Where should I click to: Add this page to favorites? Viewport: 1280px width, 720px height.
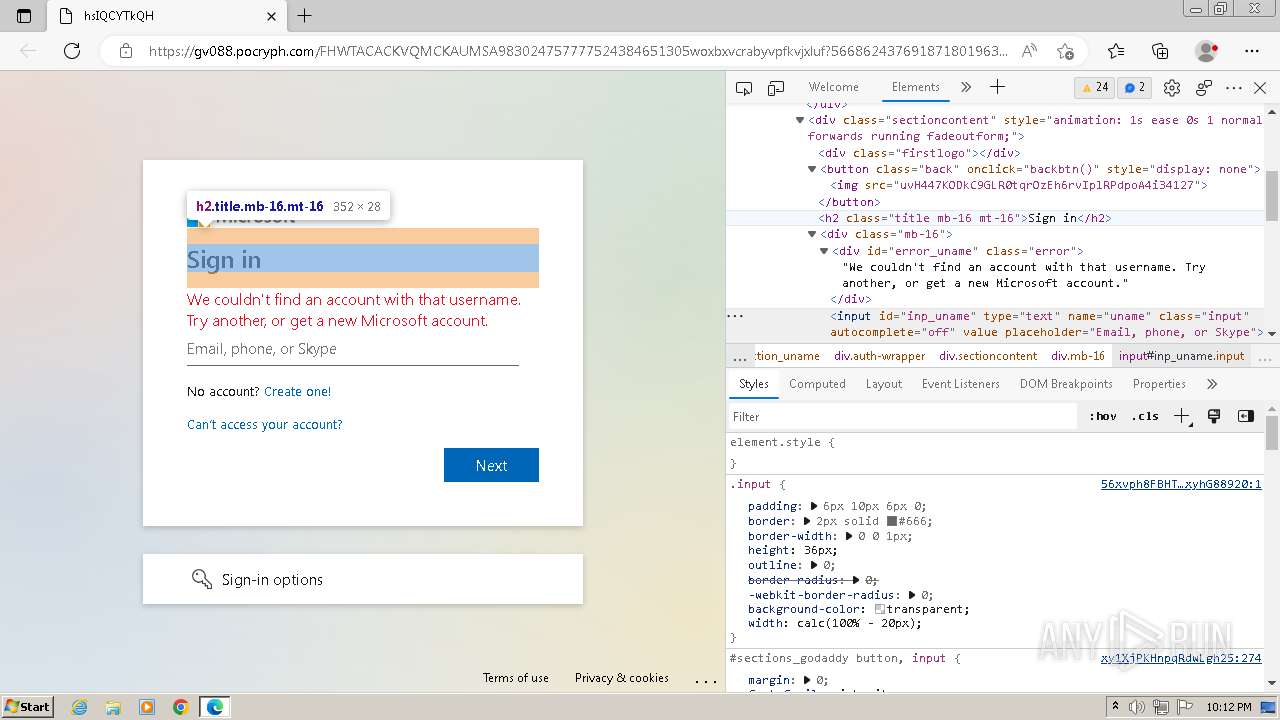tap(1065, 51)
